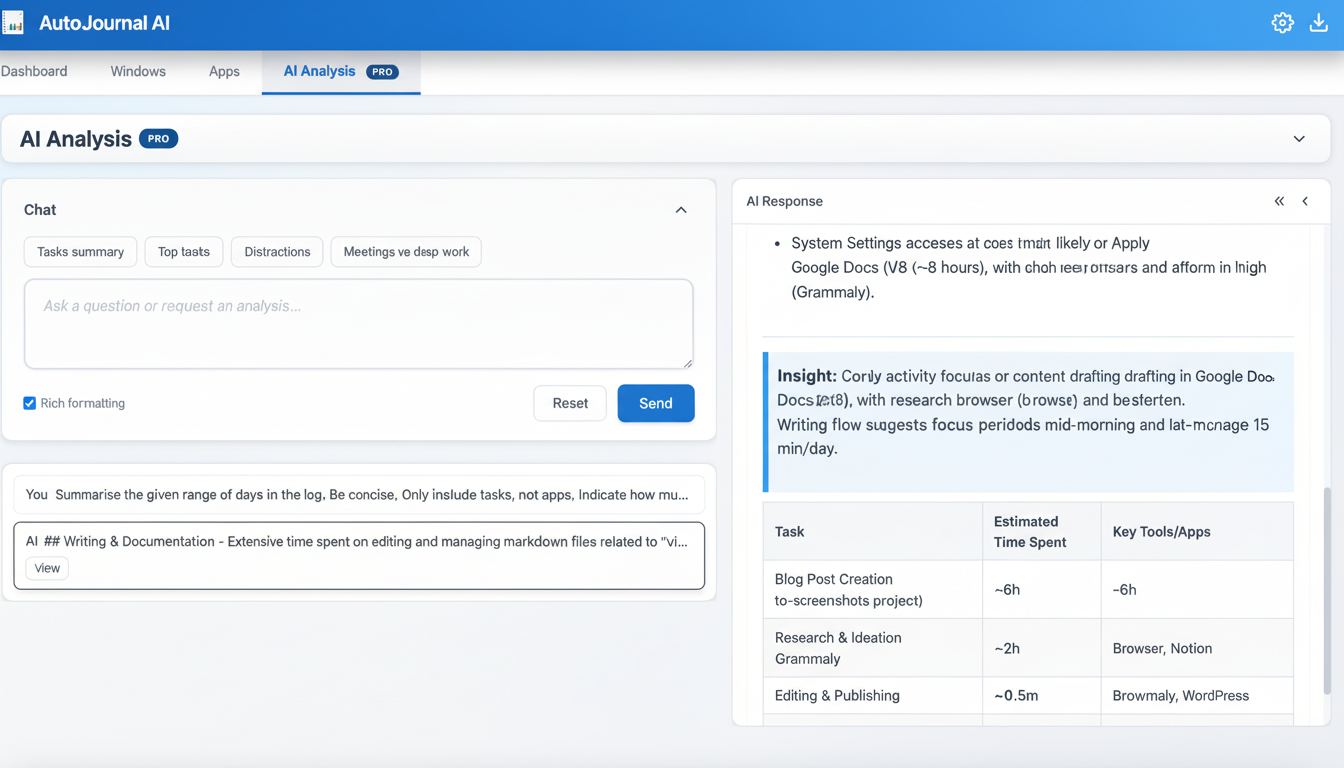Collapse the Chat panel

point(681,210)
